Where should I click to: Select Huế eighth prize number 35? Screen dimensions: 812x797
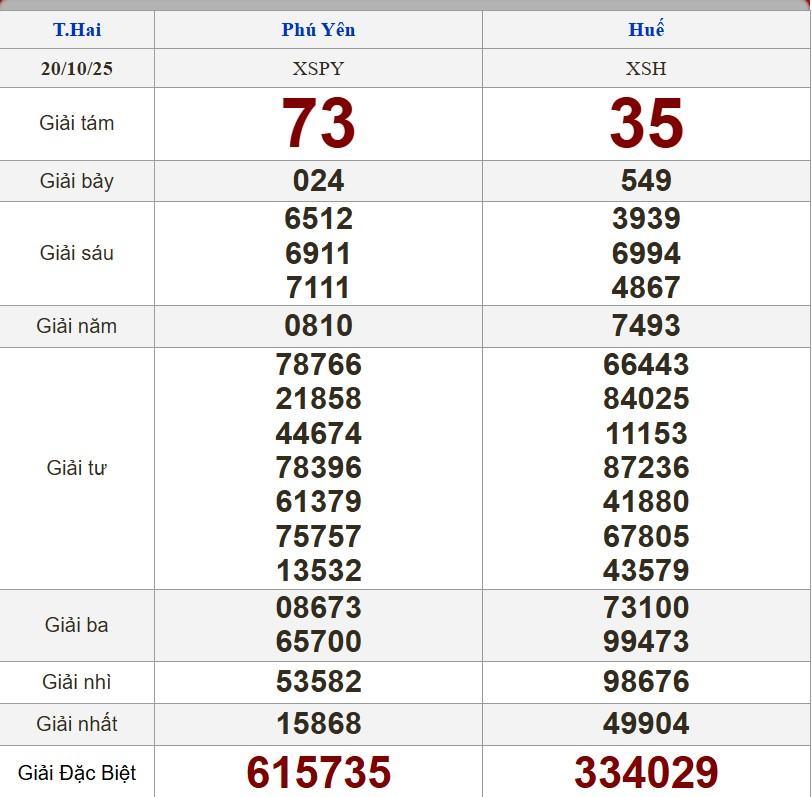[646, 124]
